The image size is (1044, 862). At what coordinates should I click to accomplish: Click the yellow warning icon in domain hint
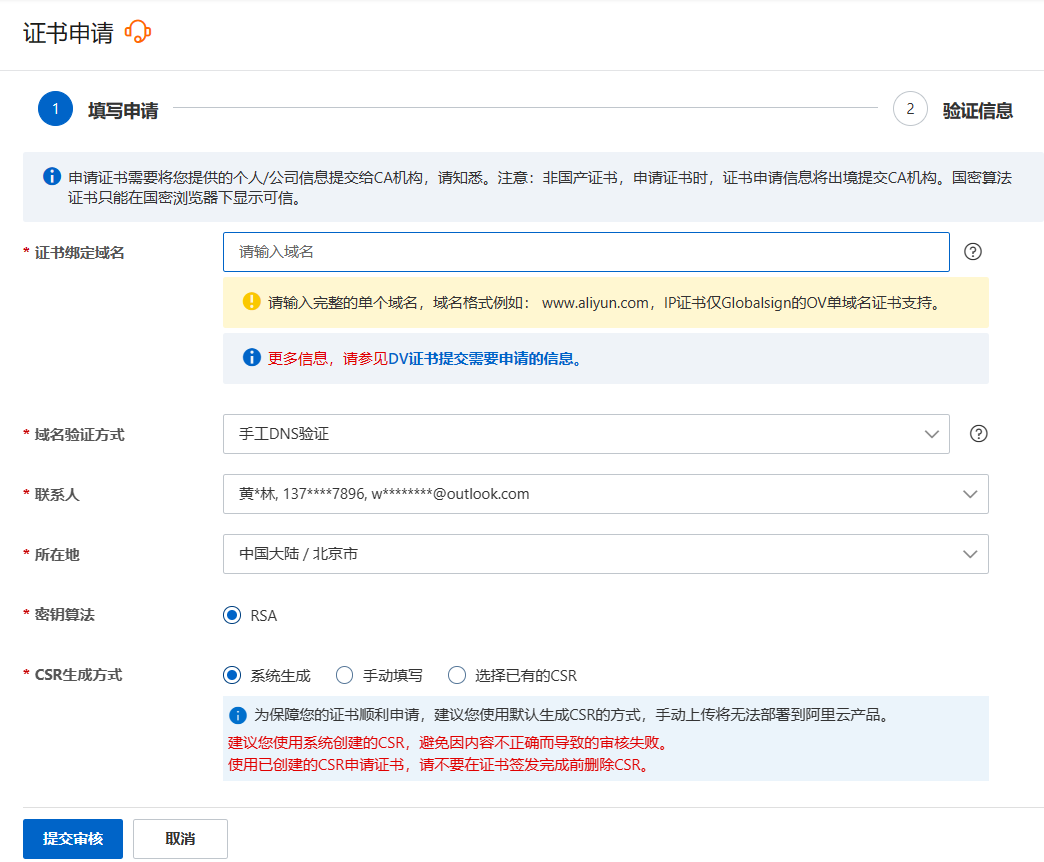[252, 302]
